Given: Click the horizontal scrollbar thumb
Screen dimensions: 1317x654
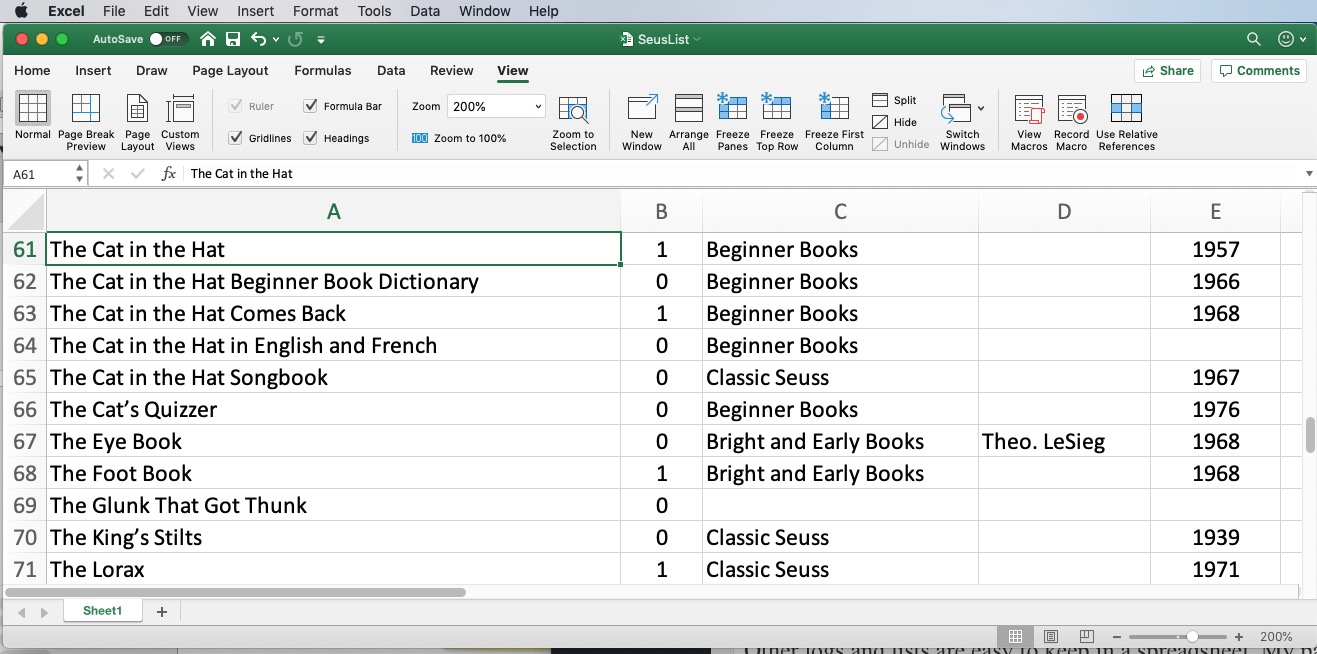Looking at the screenshot, I should [x=237, y=592].
